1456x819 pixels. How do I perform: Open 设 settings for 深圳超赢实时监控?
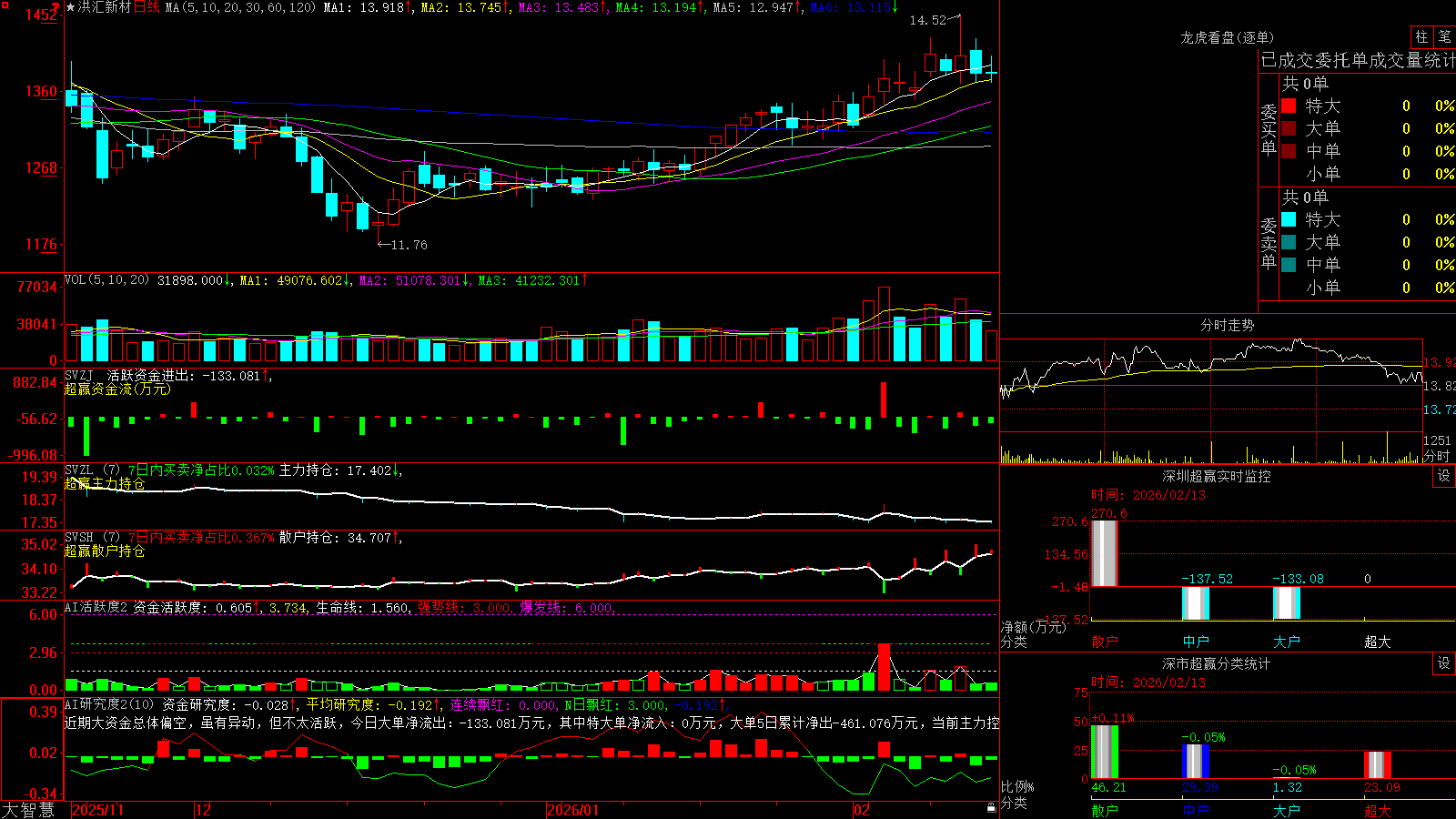tap(1444, 476)
